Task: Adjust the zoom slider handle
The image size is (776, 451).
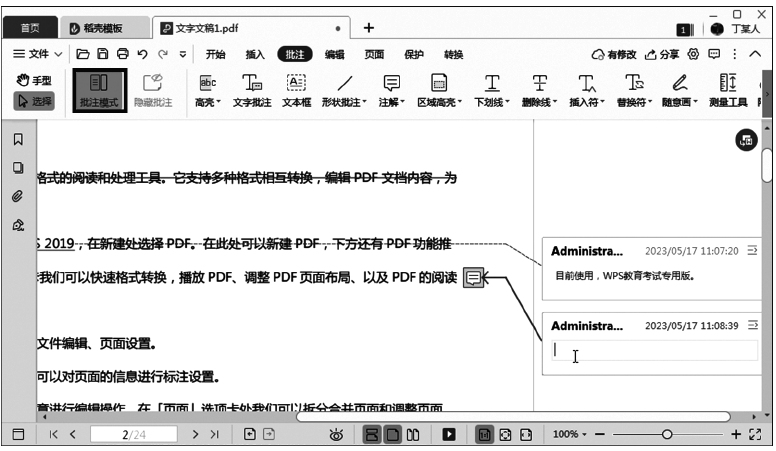Action: pyautogui.click(x=667, y=435)
